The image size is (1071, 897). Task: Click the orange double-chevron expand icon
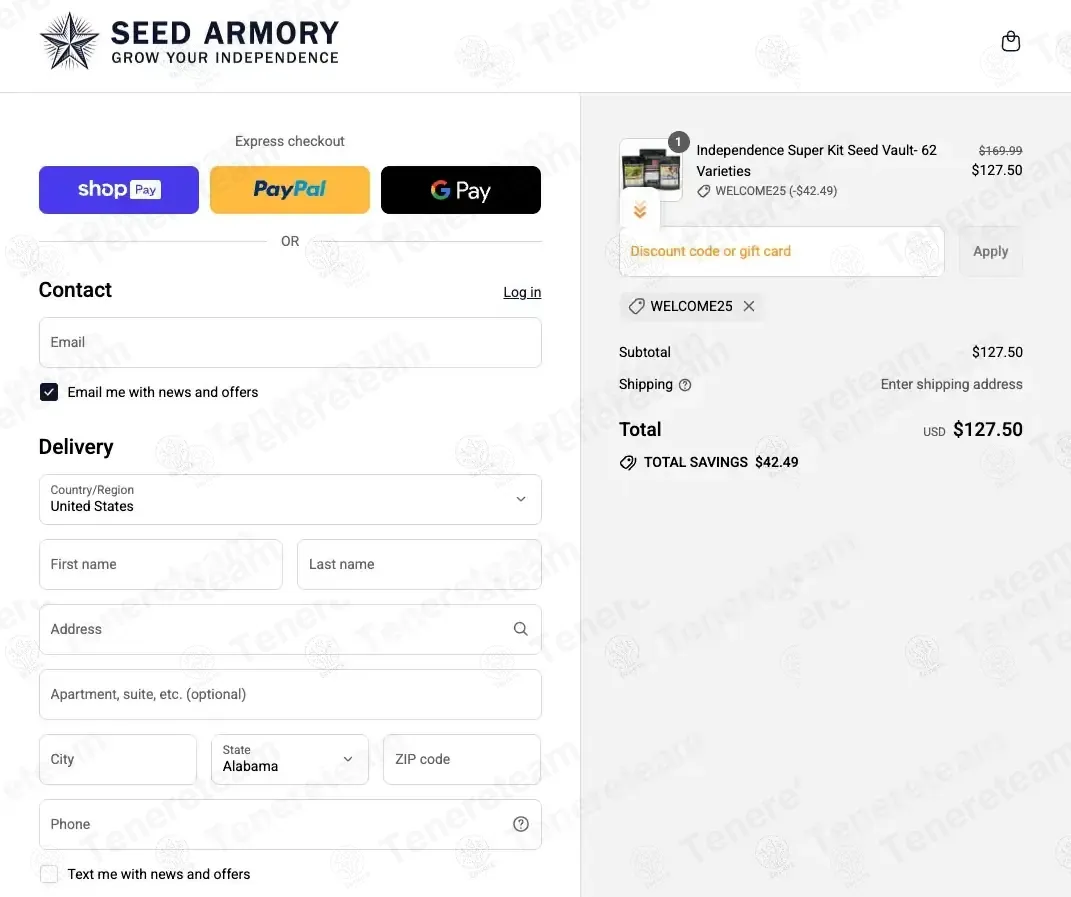(640, 210)
